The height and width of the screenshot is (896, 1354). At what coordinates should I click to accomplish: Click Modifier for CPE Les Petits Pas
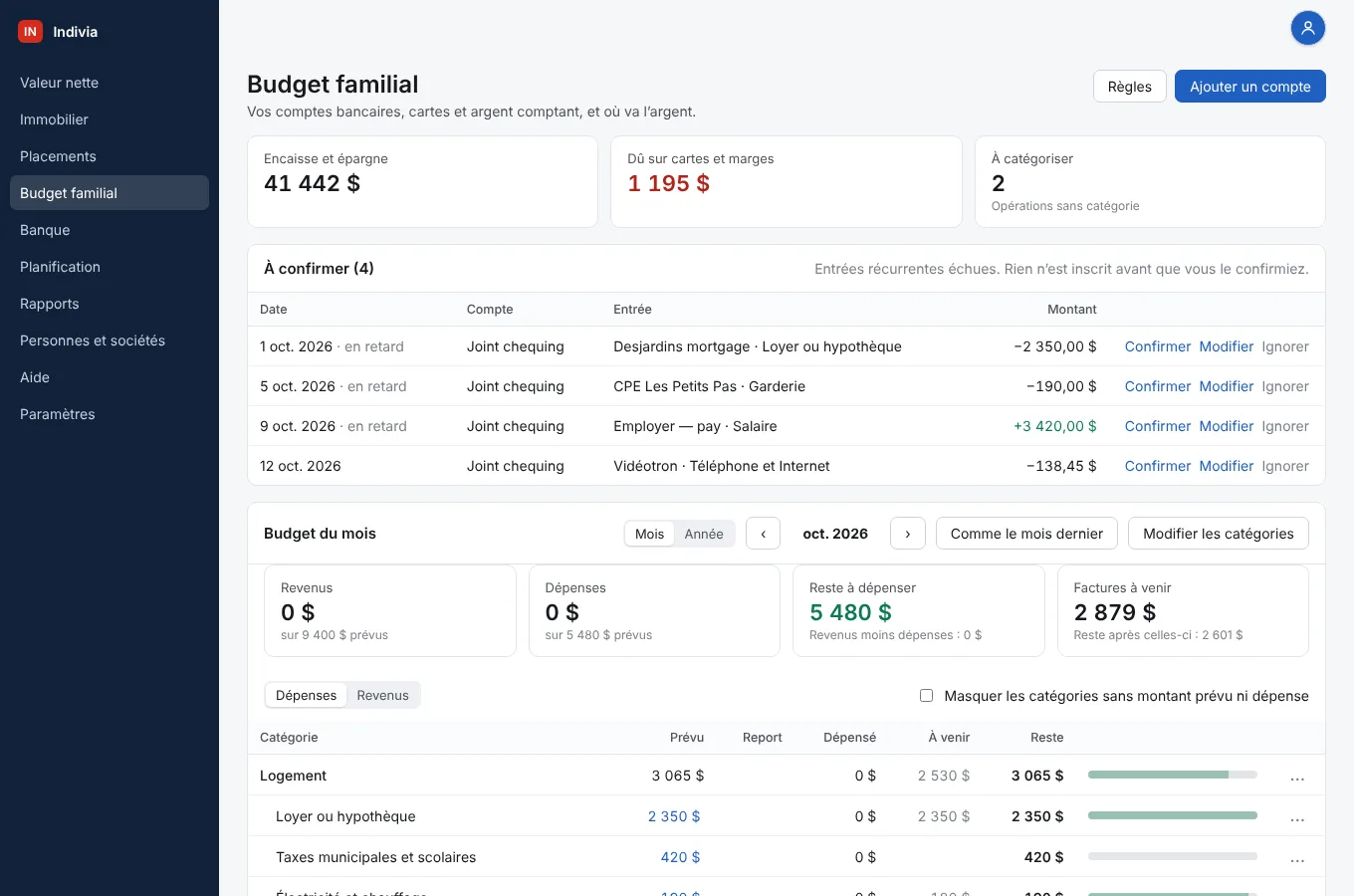tap(1227, 386)
